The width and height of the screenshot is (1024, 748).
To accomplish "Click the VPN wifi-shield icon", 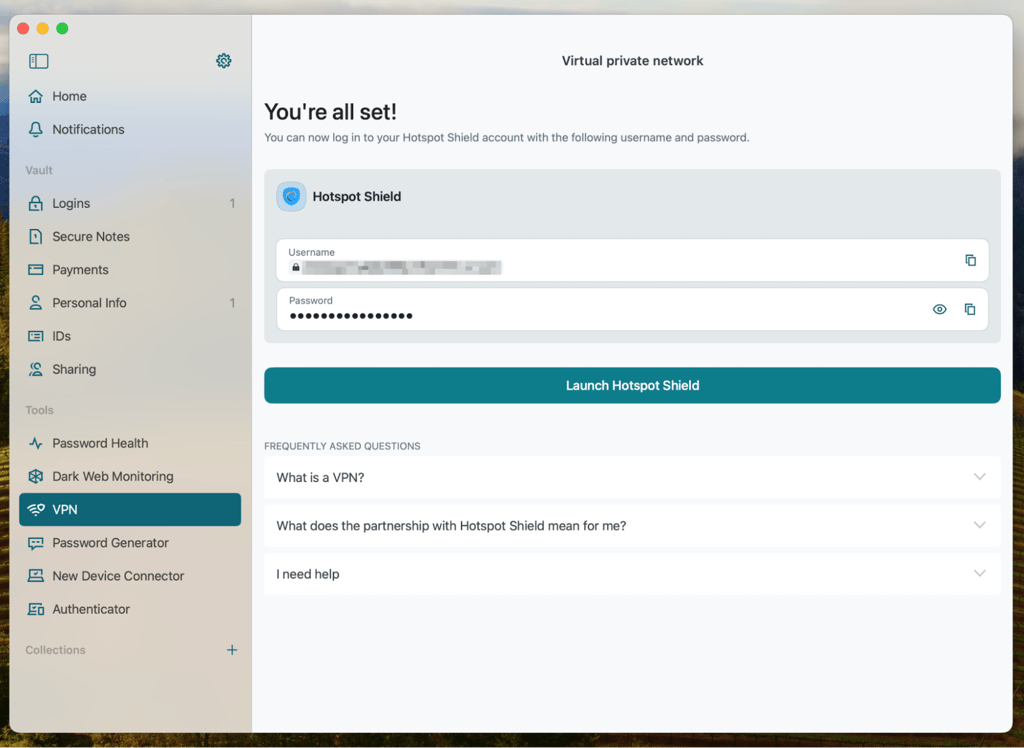I will tap(35, 510).
